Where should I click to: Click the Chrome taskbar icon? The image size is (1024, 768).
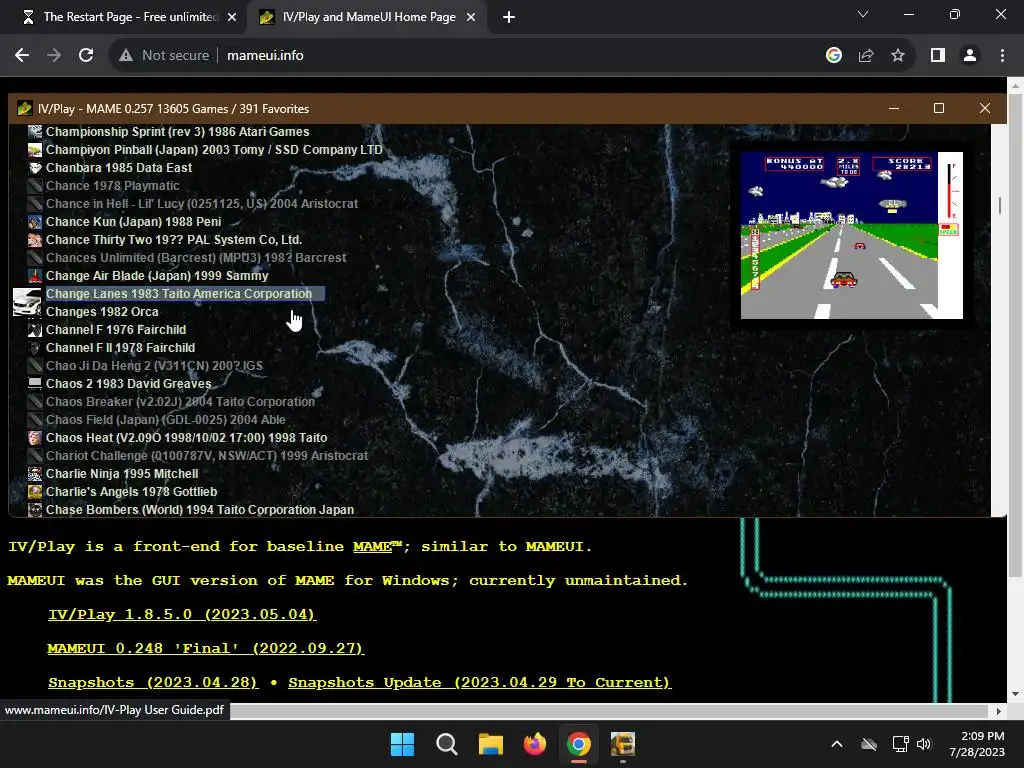pyautogui.click(x=579, y=744)
